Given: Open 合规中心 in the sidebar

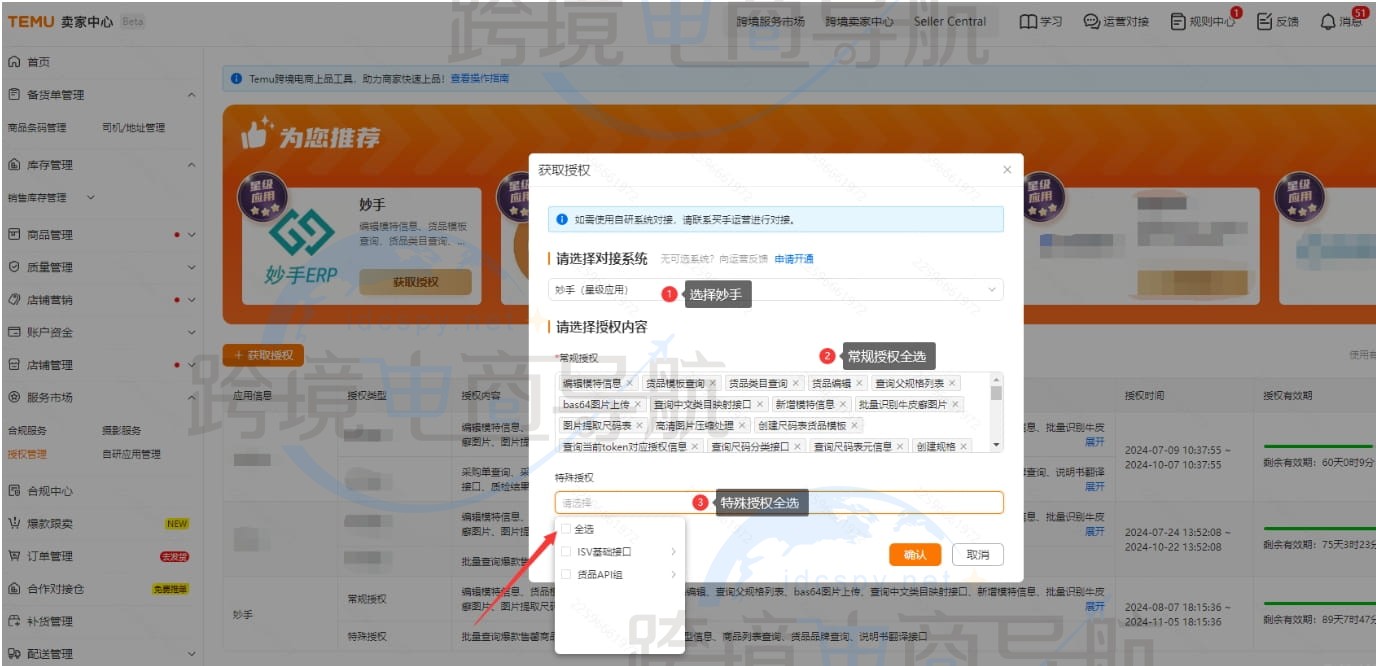Looking at the screenshot, I should click(x=48, y=490).
